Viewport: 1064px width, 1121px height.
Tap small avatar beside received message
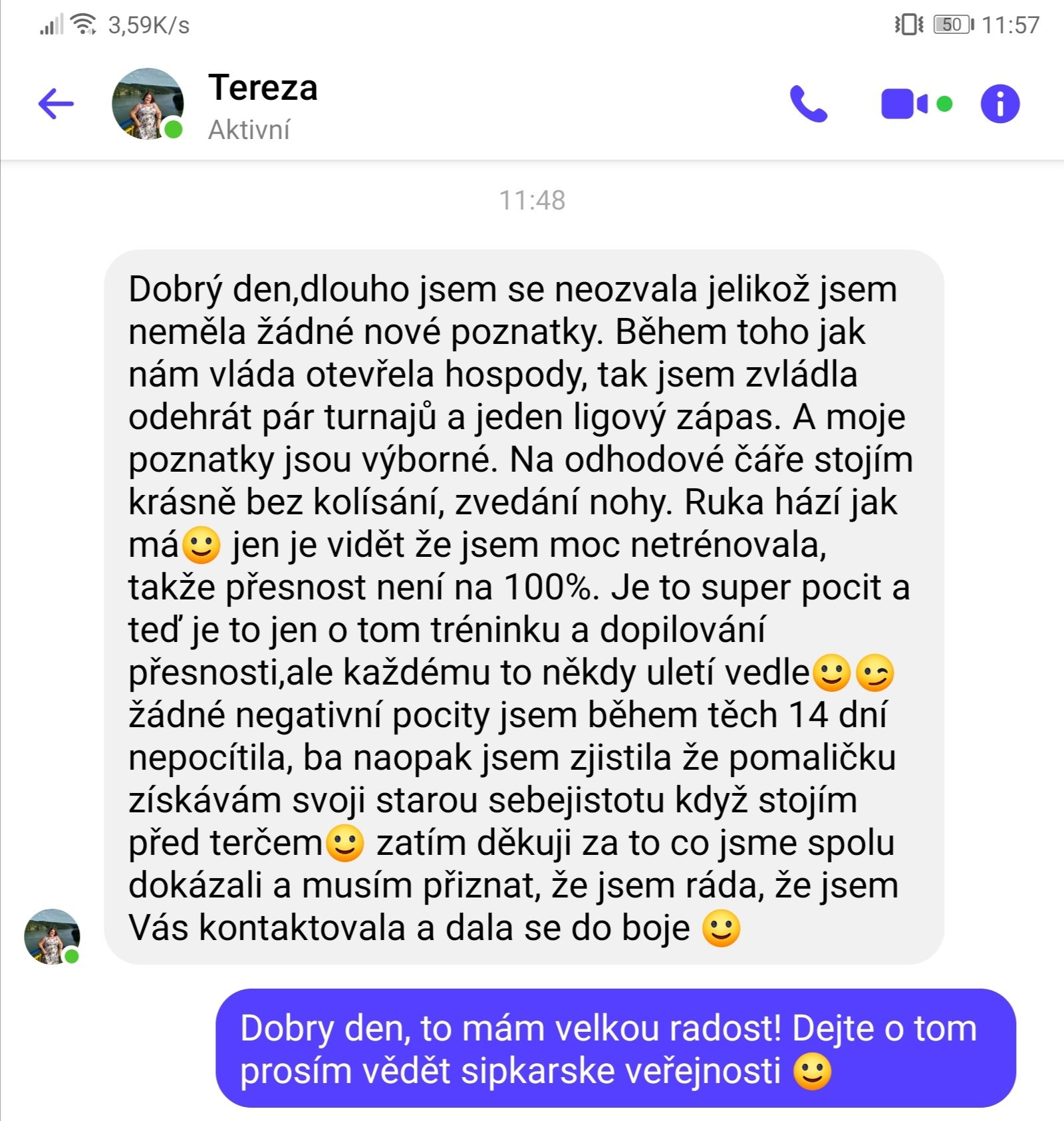[x=52, y=936]
